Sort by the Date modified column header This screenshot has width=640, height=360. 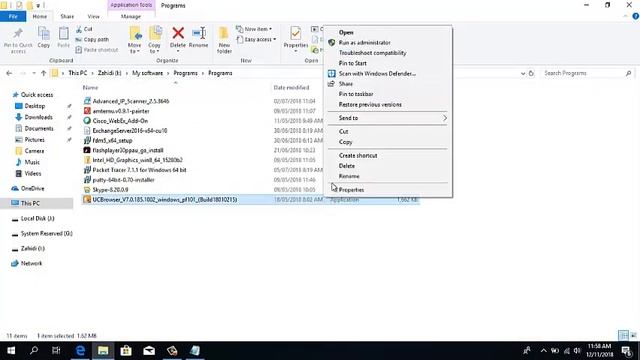tap(291, 87)
